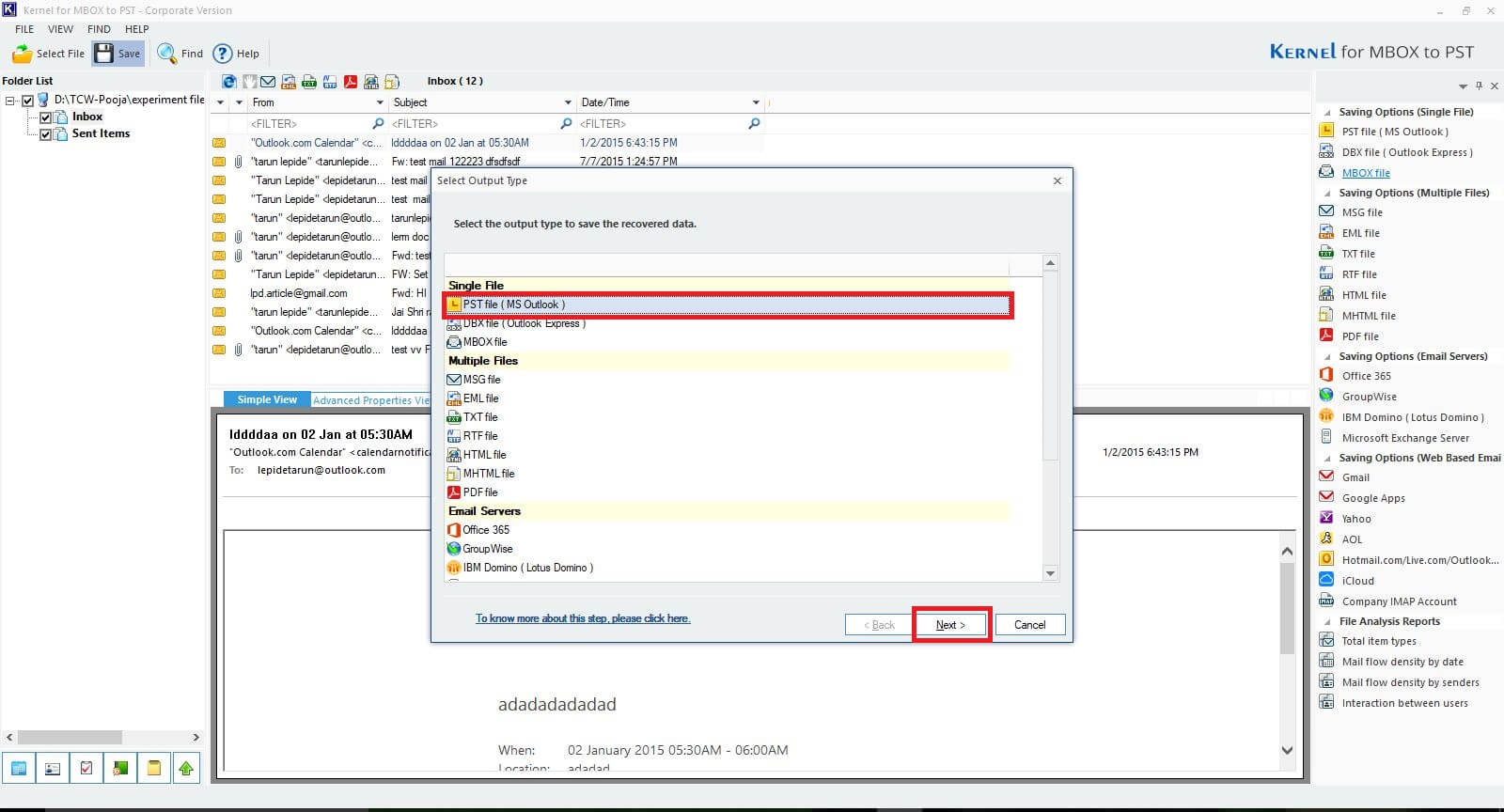The width and height of the screenshot is (1504, 812).
Task: Open the FILE menu
Action: [24, 29]
